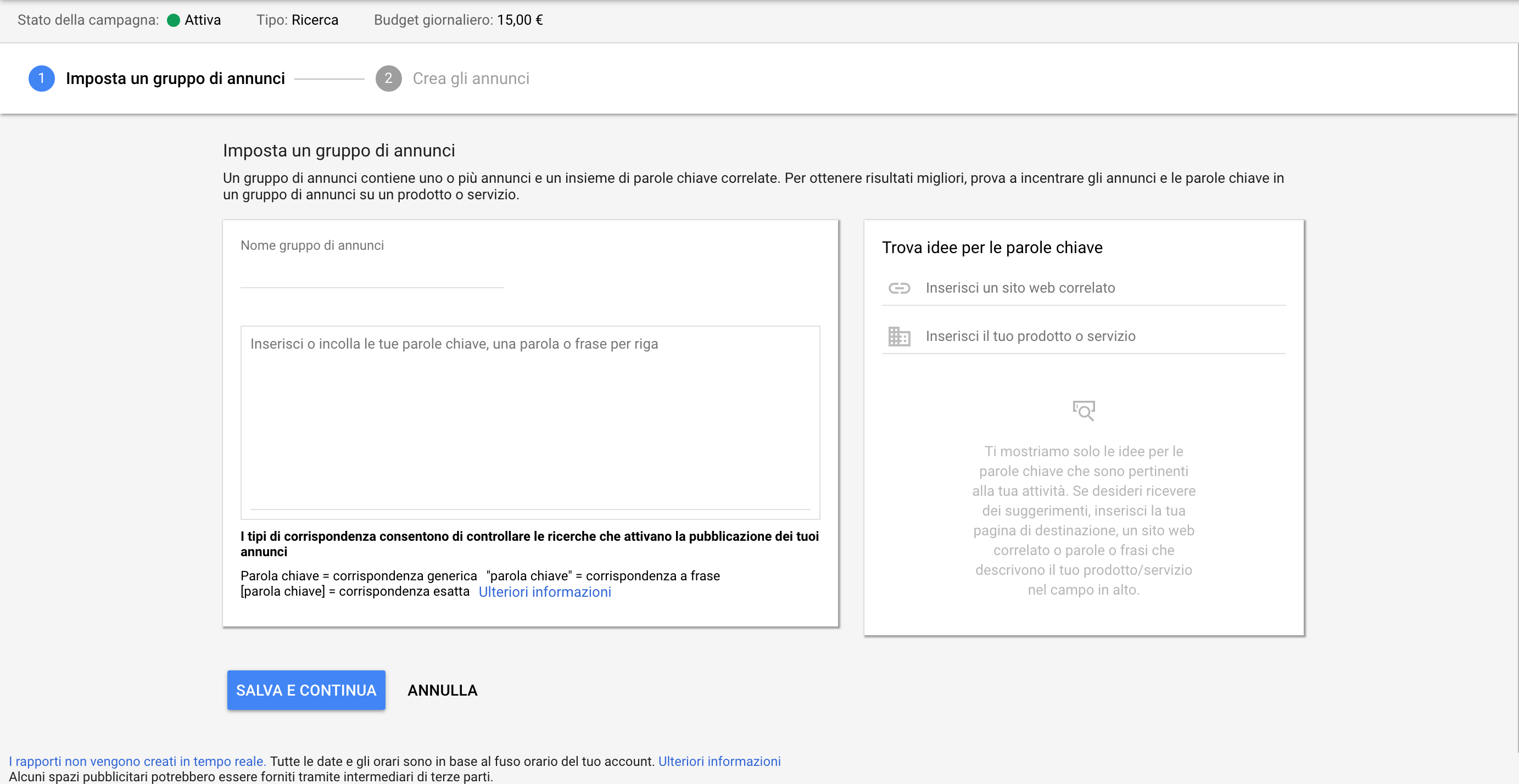Click the daily budget value '15,00 €'
Viewport: 1519px width, 784px height.
[520, 20]
